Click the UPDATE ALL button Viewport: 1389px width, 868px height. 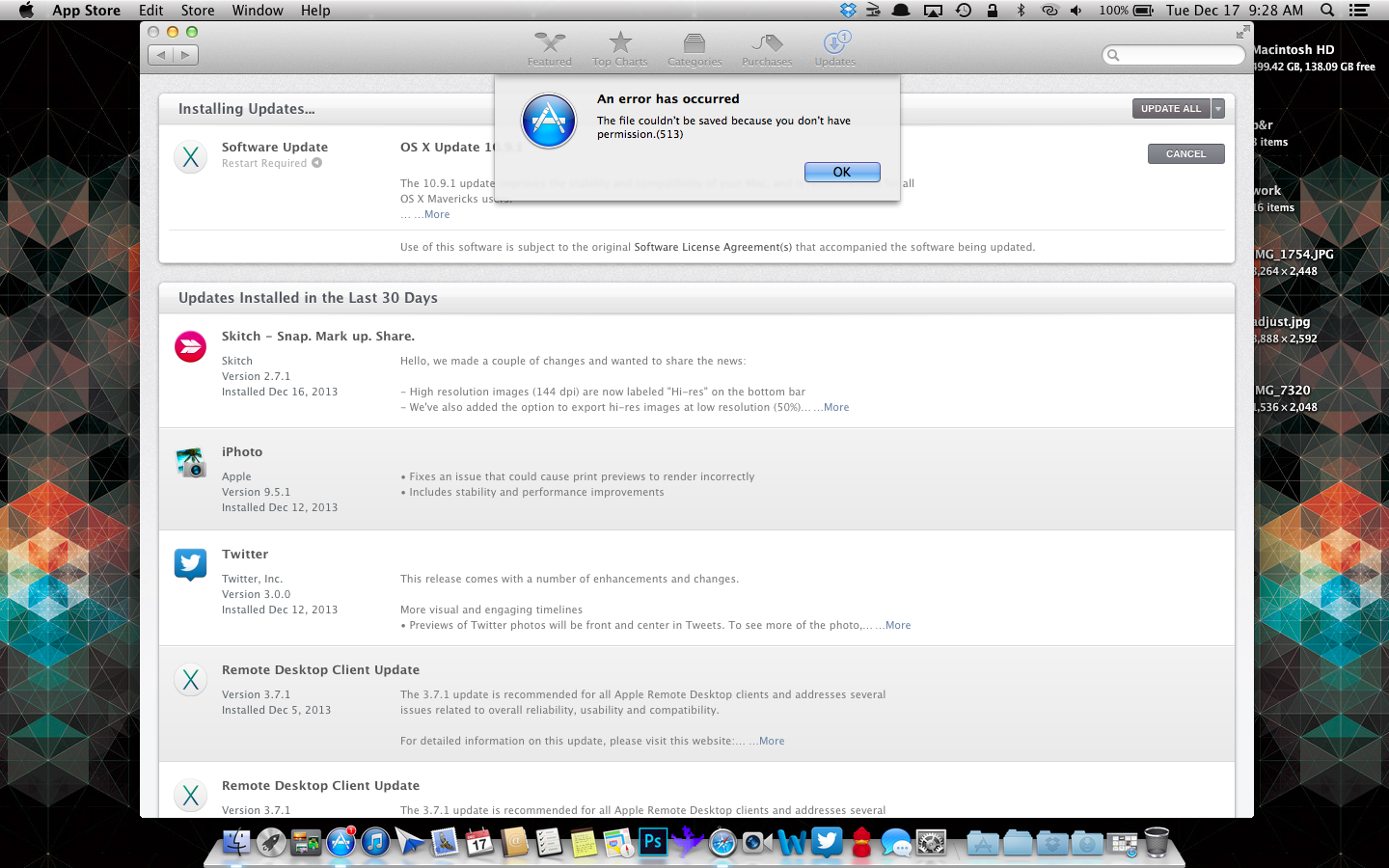click(1171, 109)
